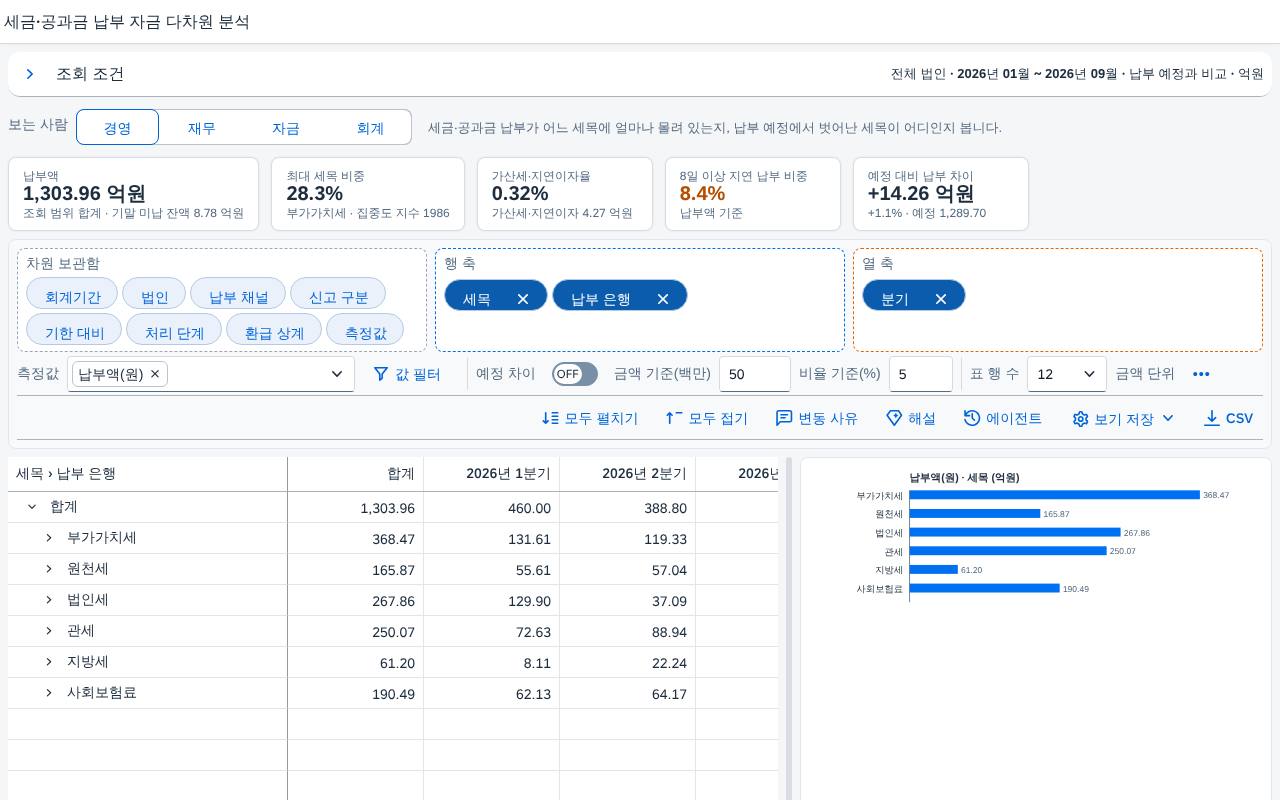Expand the 부가가치세 row
This screenshot has height=800, width=1280.
coord(49,538)
